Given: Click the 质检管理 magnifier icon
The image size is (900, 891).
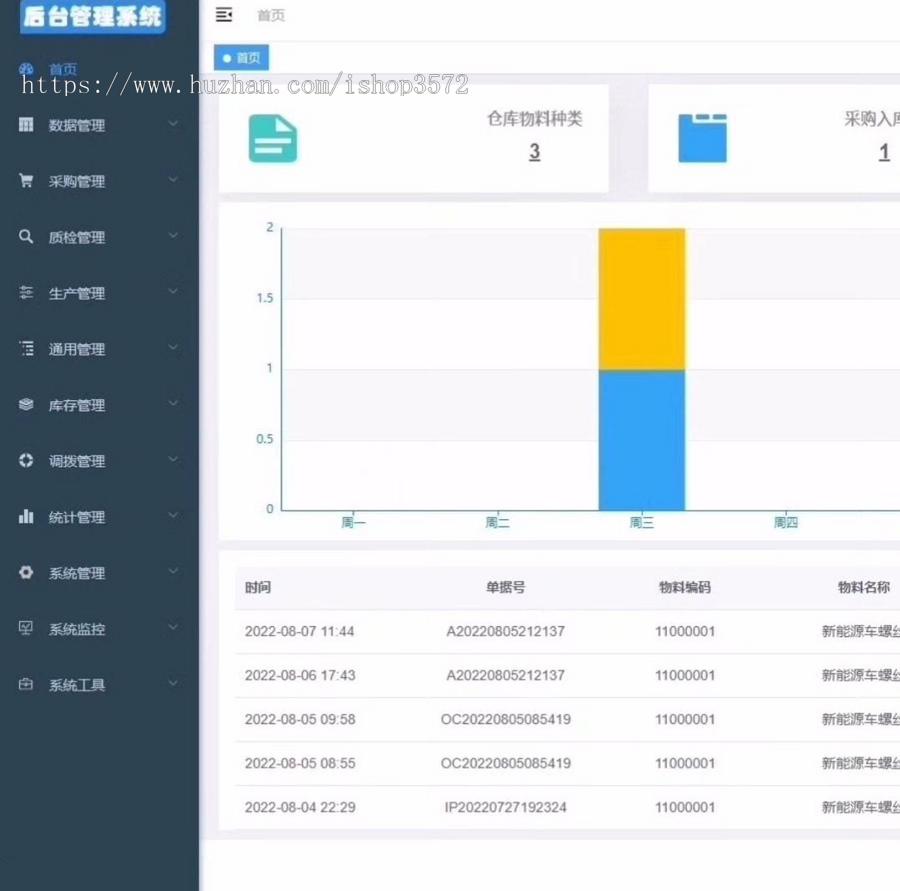Looking at the screenshot, I should click(26, 237).
